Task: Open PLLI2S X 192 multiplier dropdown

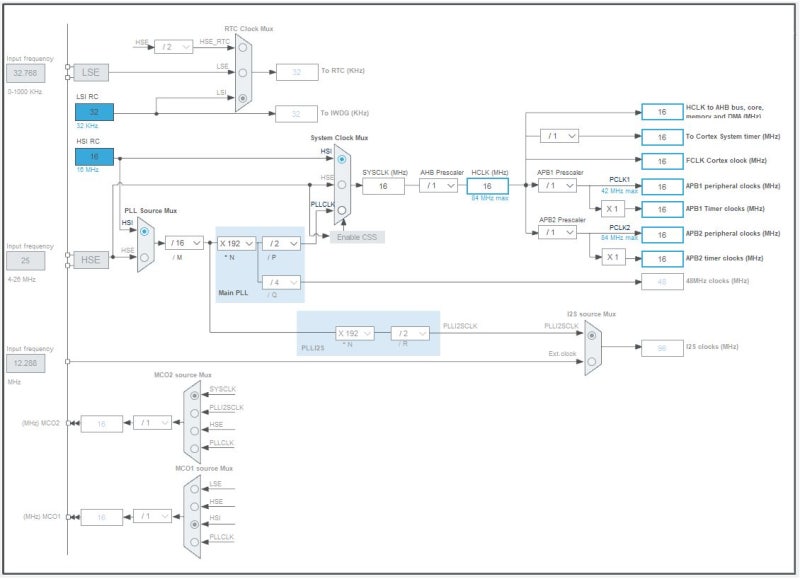Action: [355, 334]
